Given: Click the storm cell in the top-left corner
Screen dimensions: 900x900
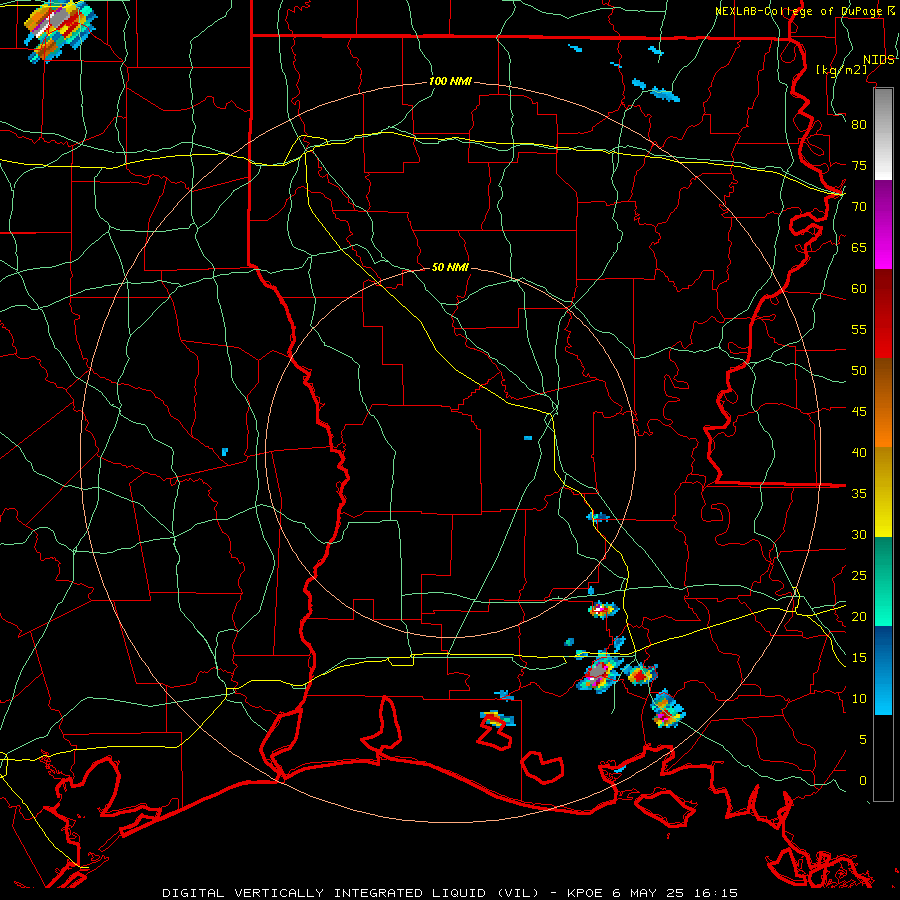Looking at the screenshot, I should point(60,31).
